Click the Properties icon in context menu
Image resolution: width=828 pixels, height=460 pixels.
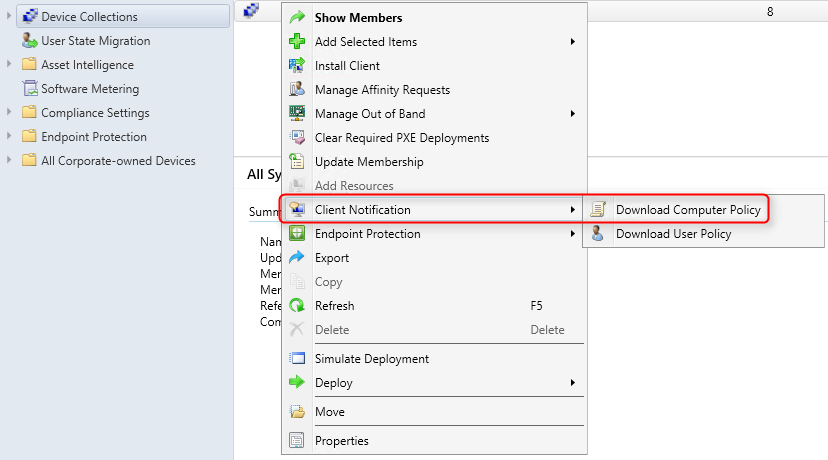coord(297,440)
